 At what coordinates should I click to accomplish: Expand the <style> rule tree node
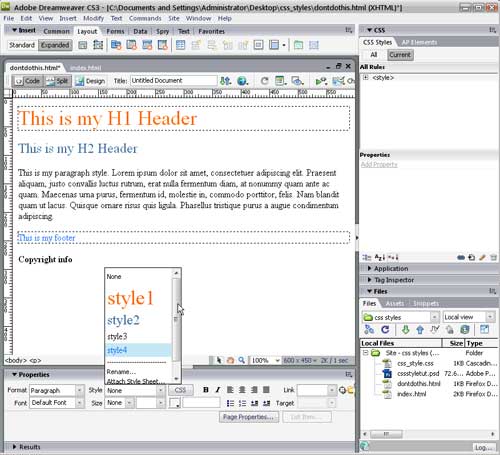(366, 78)
